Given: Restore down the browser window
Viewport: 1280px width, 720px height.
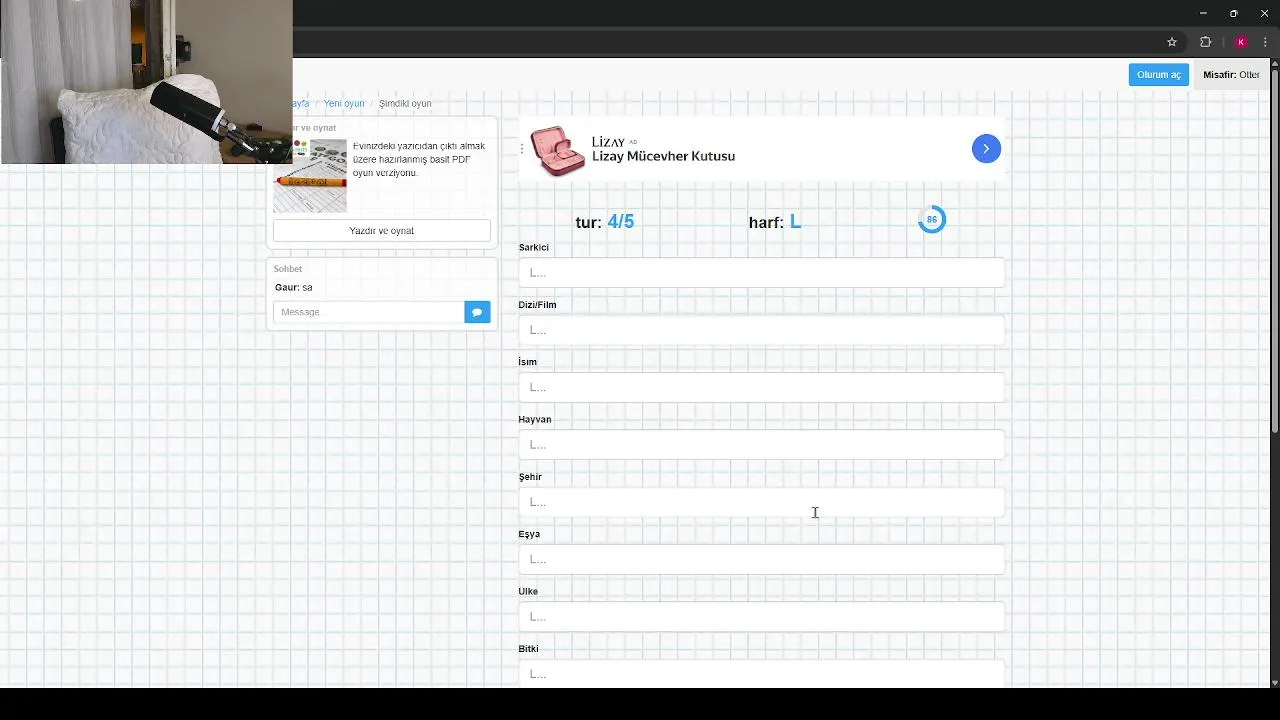Looking at the screenshot, I should (1233, 13).
